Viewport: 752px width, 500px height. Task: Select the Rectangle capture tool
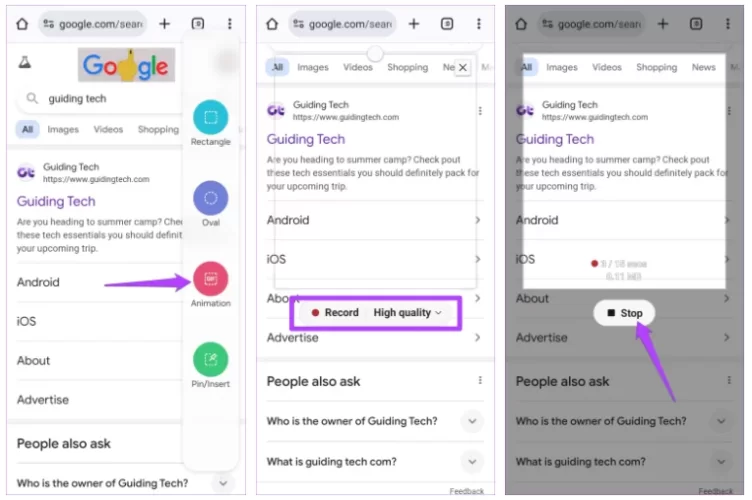pos(210,118)
